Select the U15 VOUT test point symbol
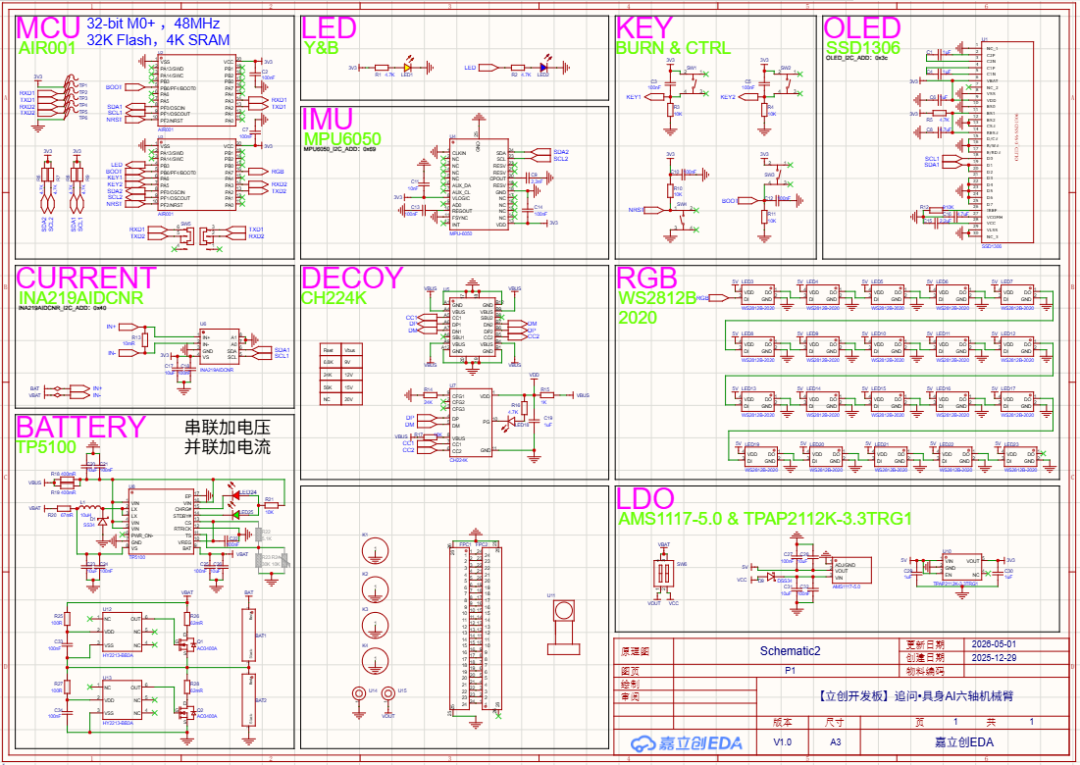This screenshot has height=765, width=1080. [388, 693]
